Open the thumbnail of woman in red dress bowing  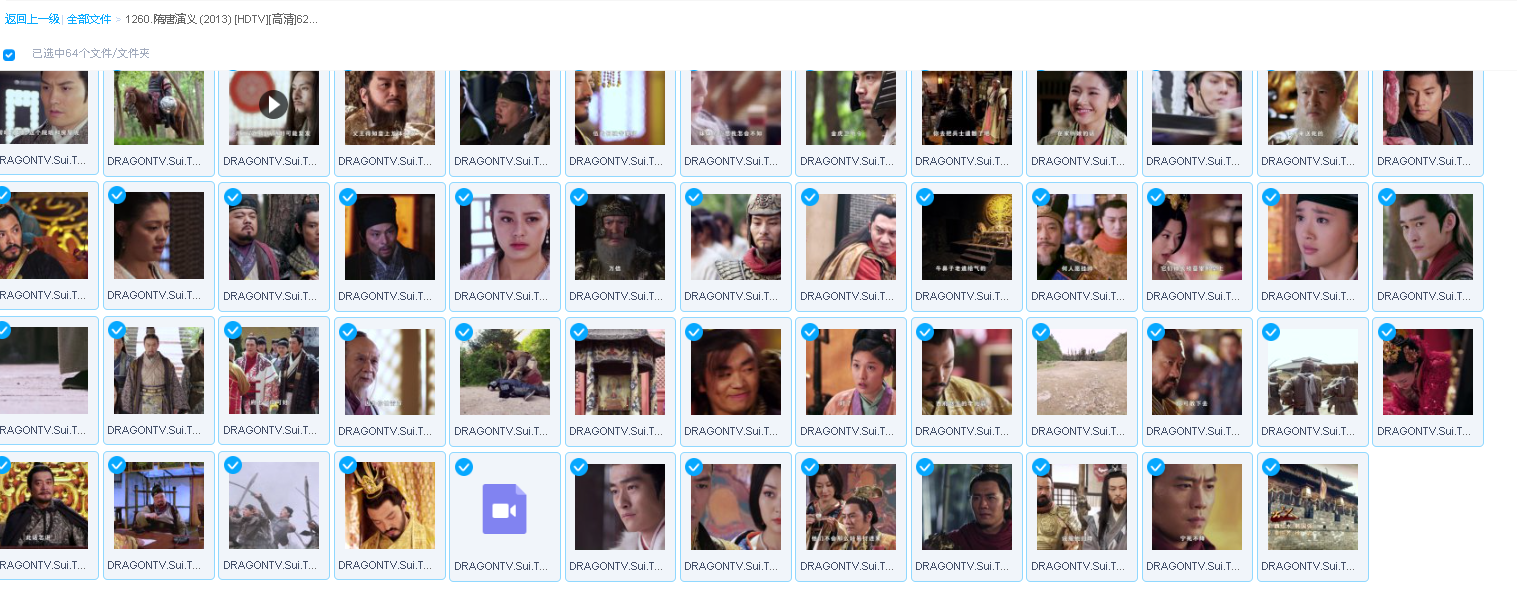(x=1427, y=371)
